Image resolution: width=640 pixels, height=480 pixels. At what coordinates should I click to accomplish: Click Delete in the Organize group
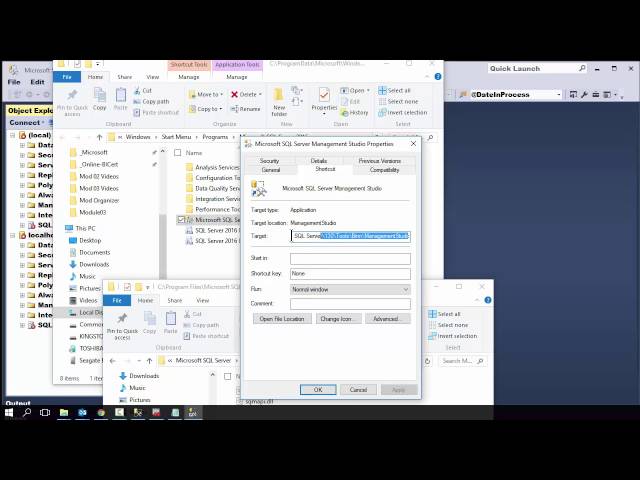pyautogui.click(x=246, y=94)
